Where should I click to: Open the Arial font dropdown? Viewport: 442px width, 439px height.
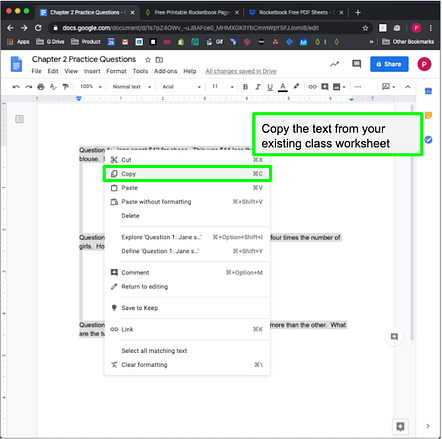[x=181, y=87]
